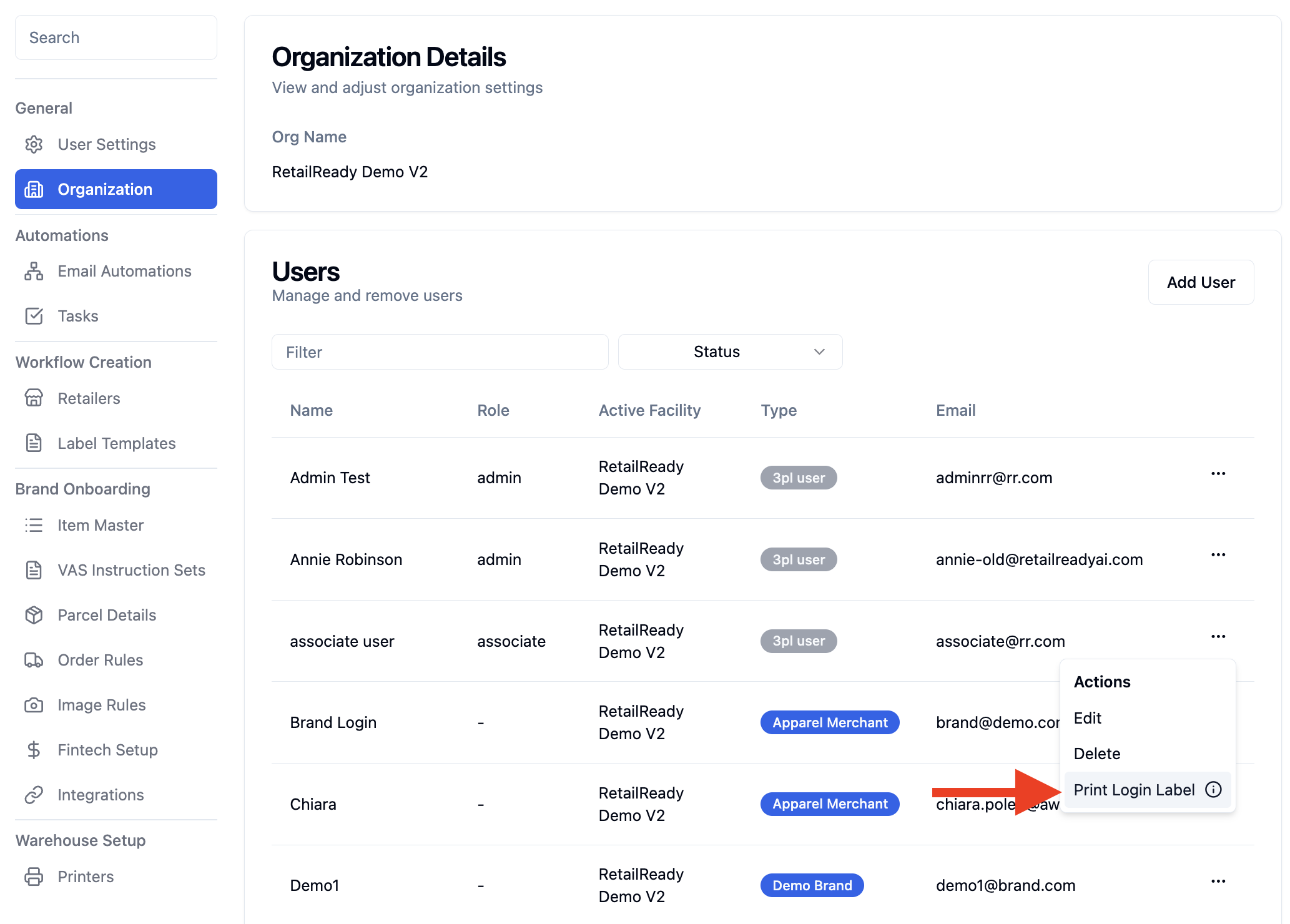1290x924 pixels.
Task: Click the Tasks checkmark icon
Action: pos(34,316)
